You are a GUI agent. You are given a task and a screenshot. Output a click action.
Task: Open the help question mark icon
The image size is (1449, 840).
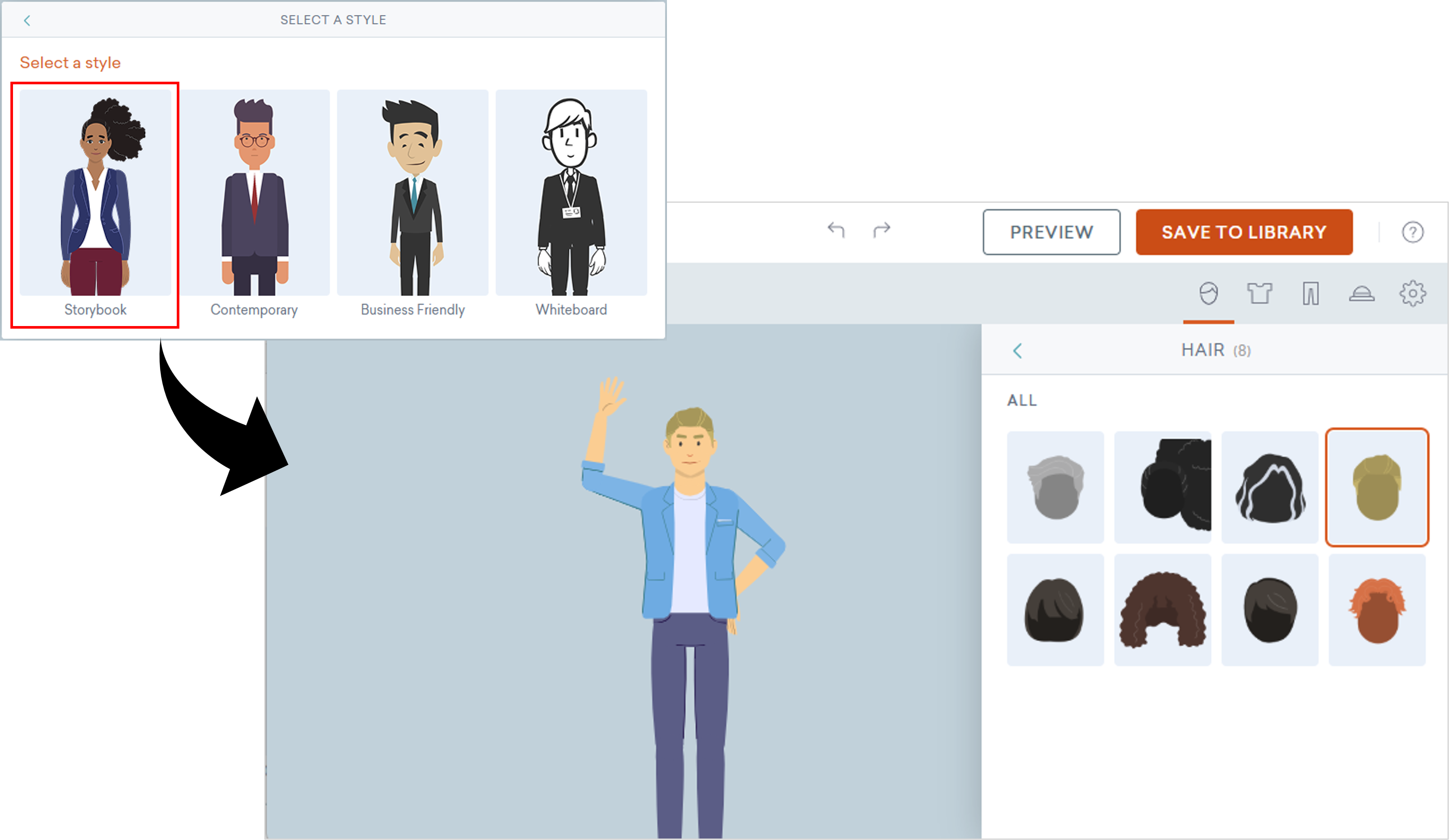[1412, 232]
